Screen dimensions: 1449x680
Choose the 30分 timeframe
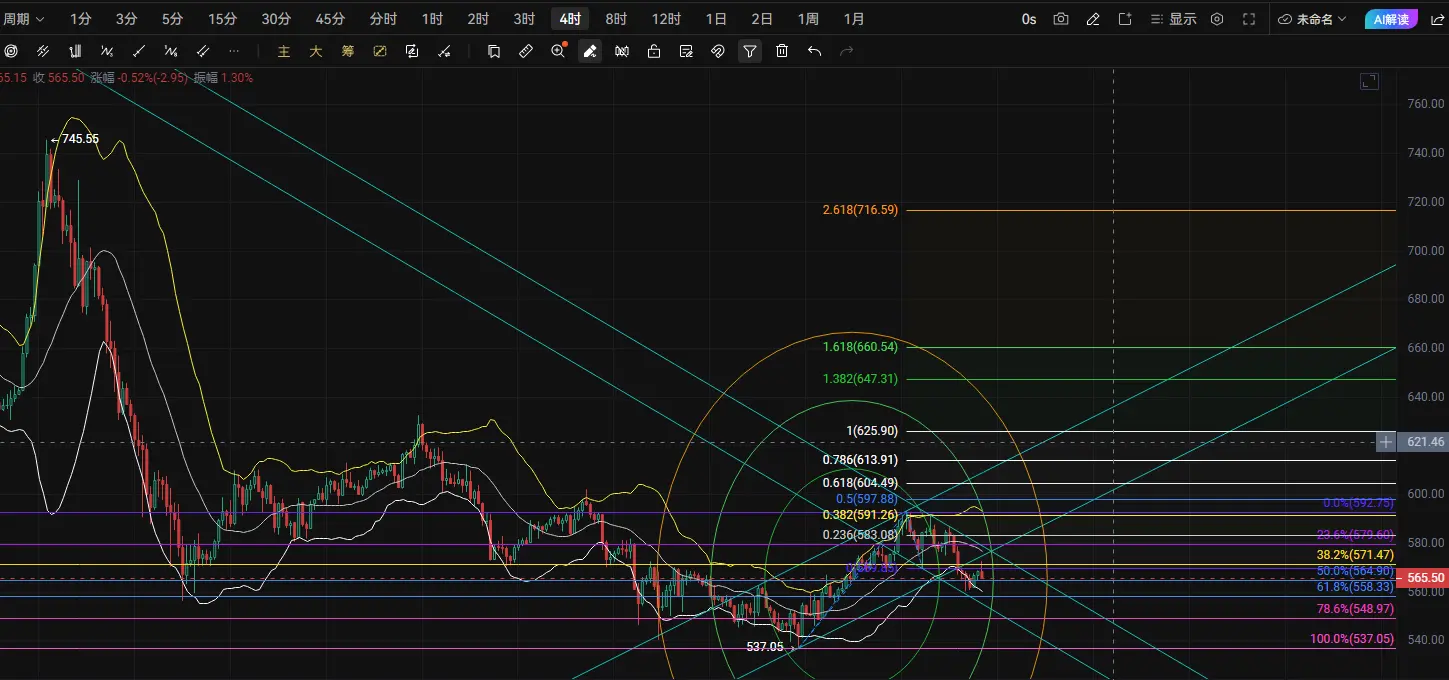[x=276, y=19]
